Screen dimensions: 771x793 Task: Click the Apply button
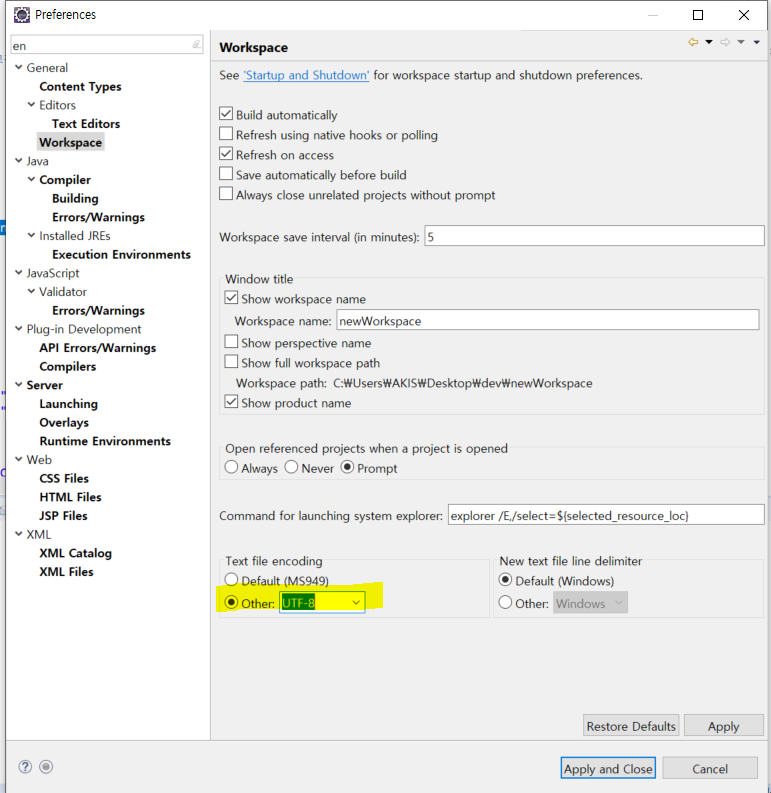click(x=723, y=726)
